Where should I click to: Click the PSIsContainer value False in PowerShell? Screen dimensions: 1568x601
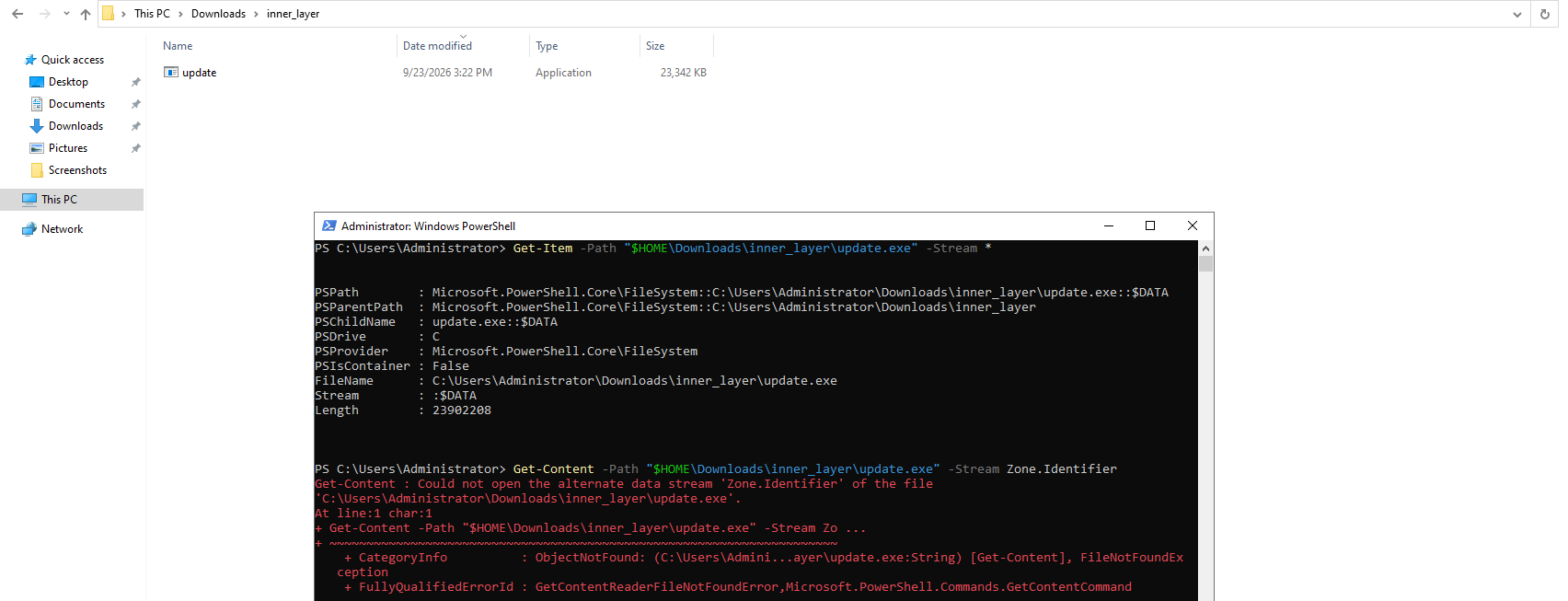click(451, 366)
